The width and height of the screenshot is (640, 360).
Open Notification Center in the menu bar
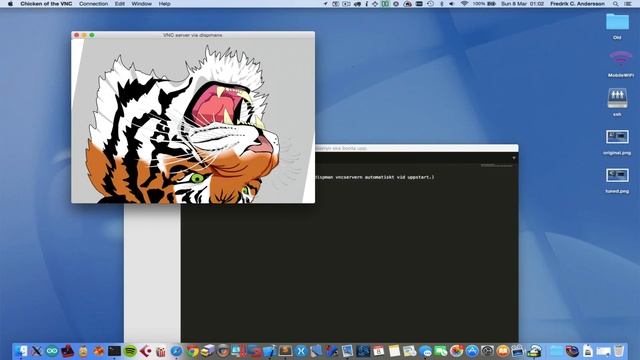tap(628, 4)
